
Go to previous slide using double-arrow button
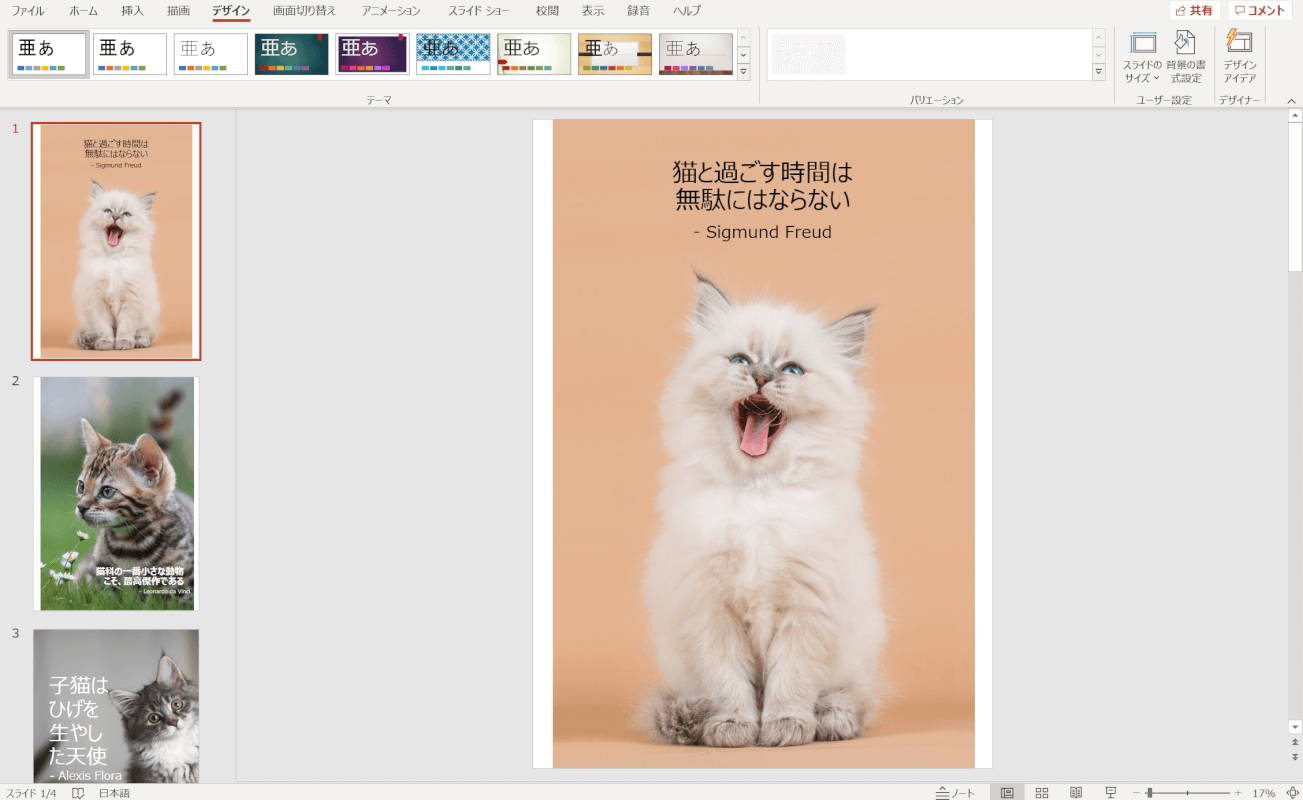pyautogui.click(x=1295, y=743)
